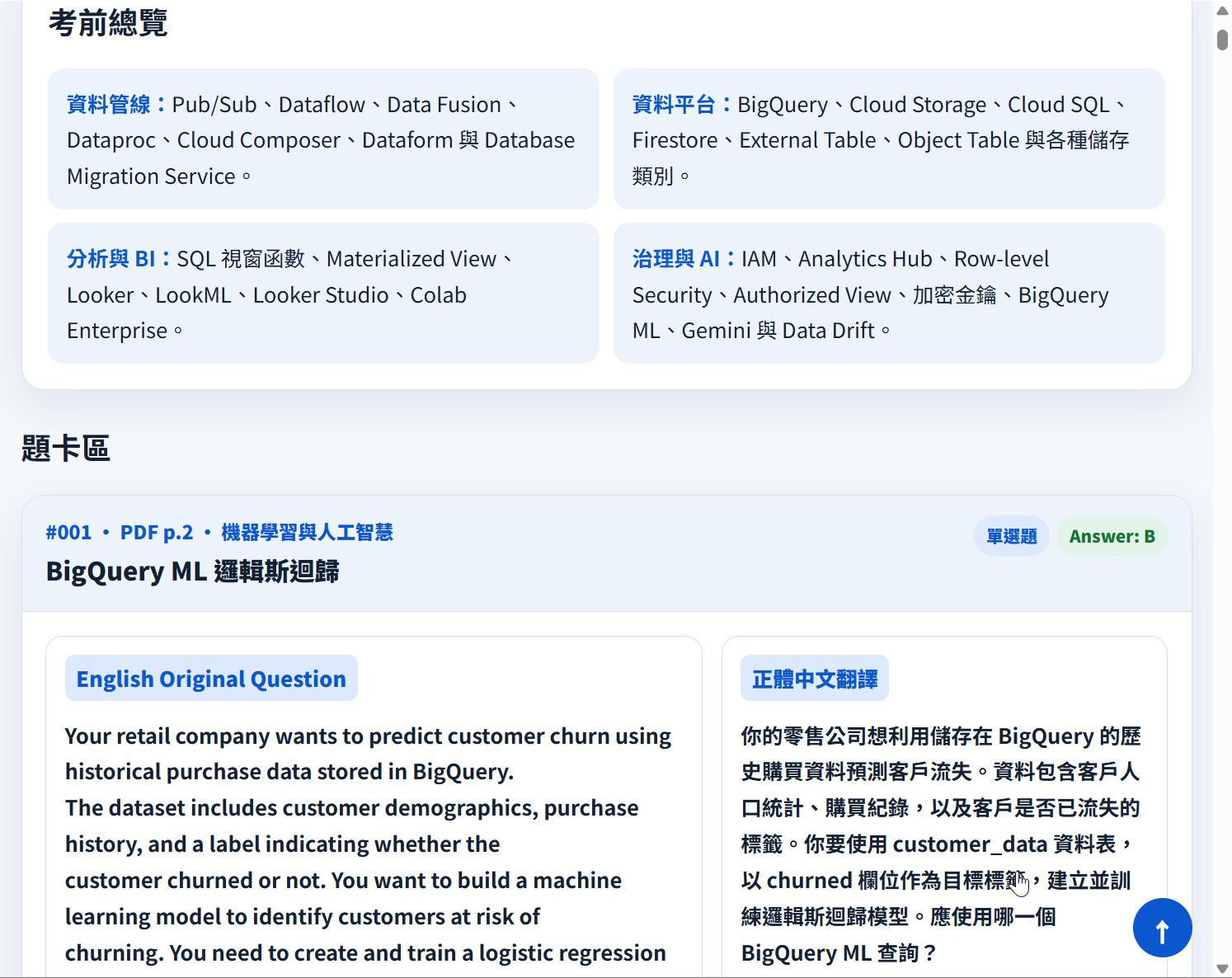Click the 題卡區 section heading
1232x978 pixels.
[x=66, y=449]
